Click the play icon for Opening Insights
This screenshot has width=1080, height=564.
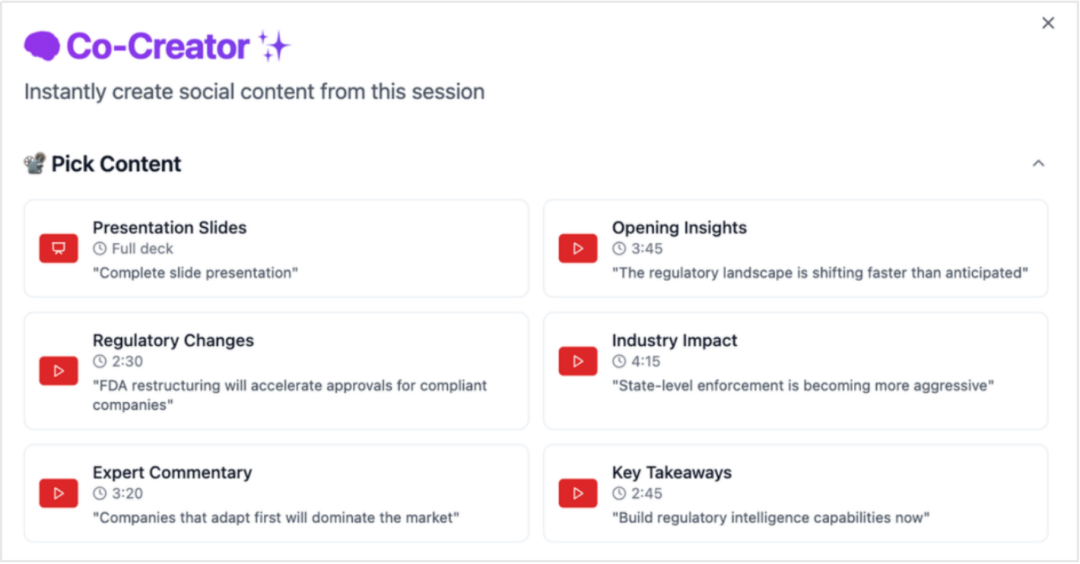point(578,249)
